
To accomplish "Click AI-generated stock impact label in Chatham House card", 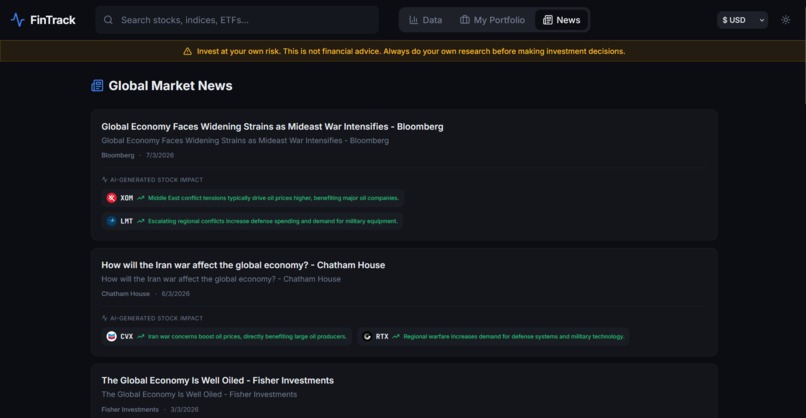I will tap(156, 318).
